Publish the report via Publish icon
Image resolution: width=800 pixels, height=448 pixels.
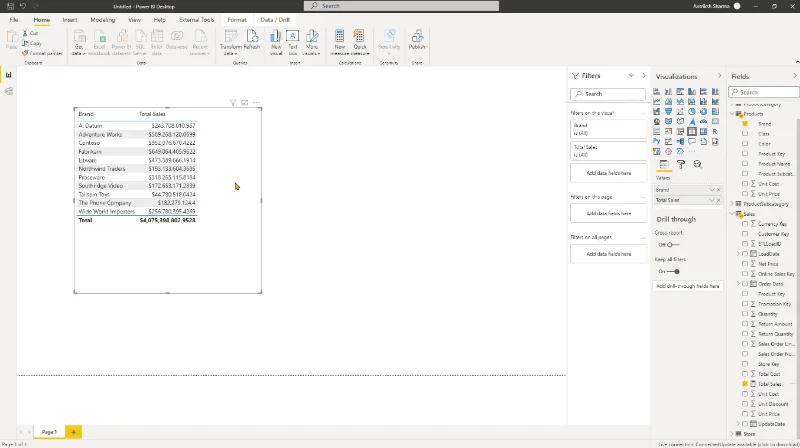coord(417,40)
